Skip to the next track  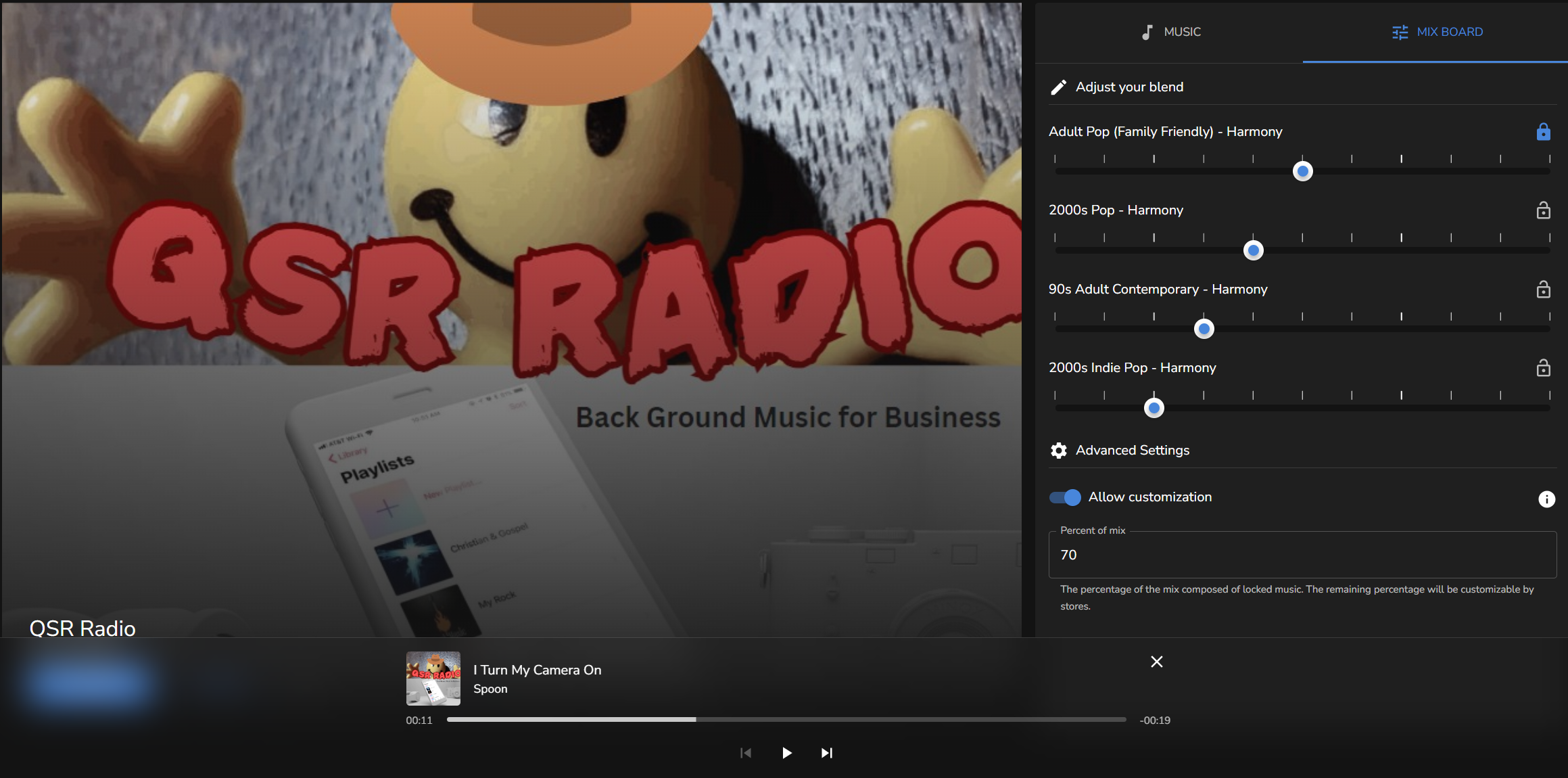coord(826,753)
